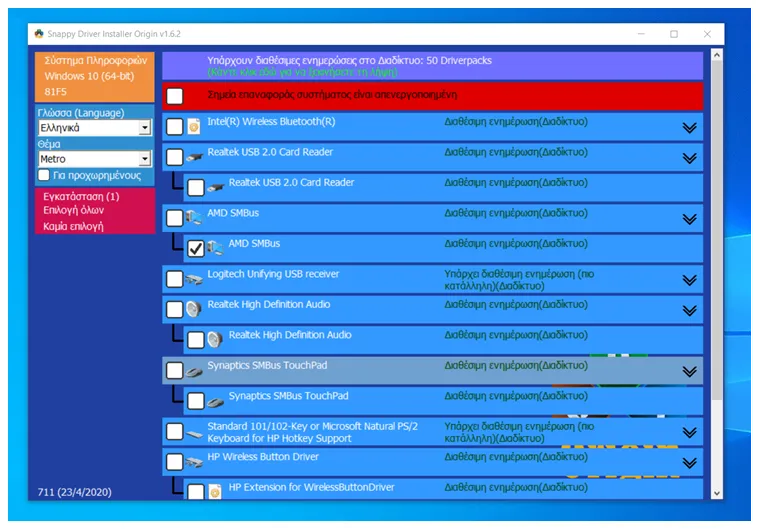Click Καμία επιλογή to deselect all
The height and width of the screenshot is (529, 760).
[73, 226]
